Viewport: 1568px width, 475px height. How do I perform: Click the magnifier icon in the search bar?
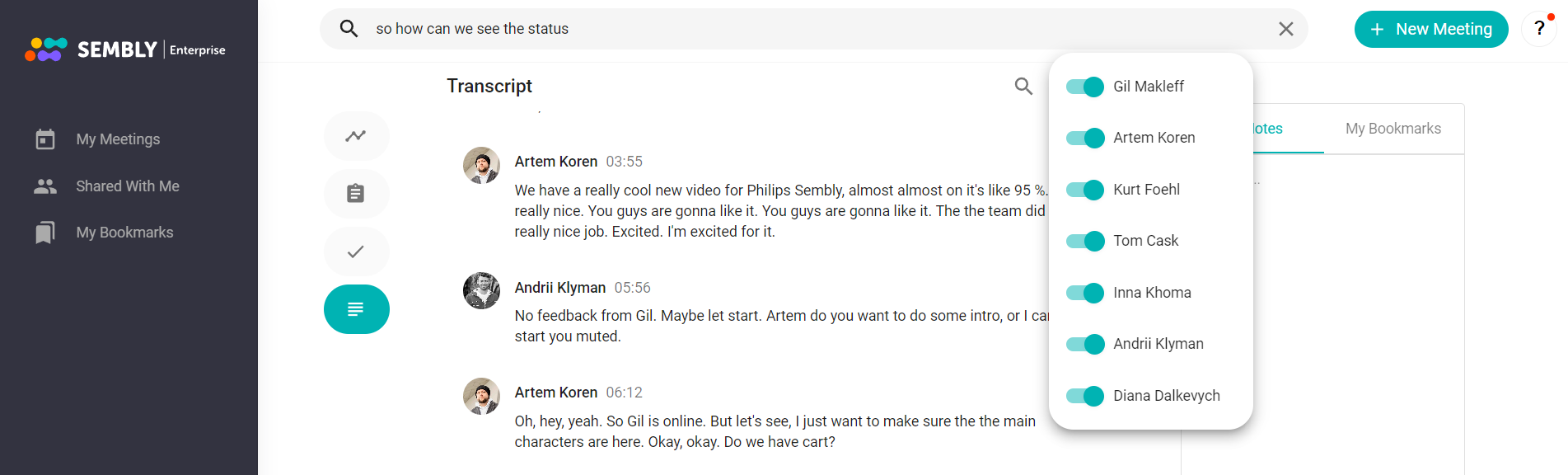(349, 29)
